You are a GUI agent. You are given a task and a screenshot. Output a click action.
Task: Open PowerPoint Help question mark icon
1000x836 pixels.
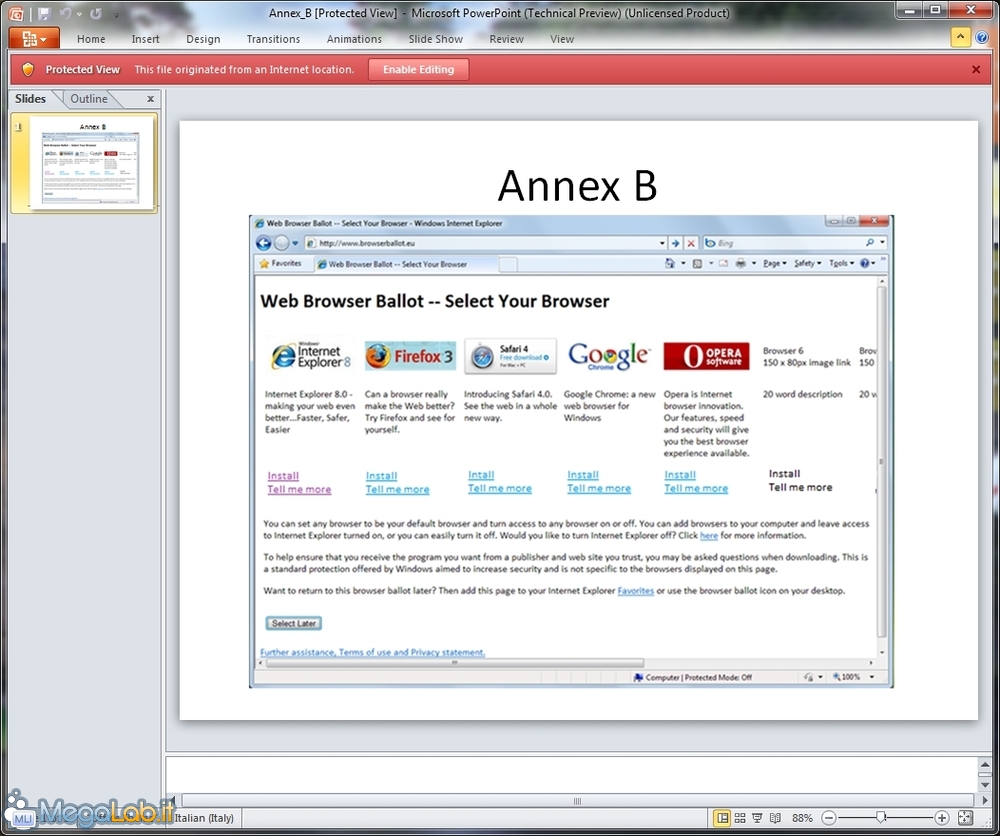coord(982,38)
